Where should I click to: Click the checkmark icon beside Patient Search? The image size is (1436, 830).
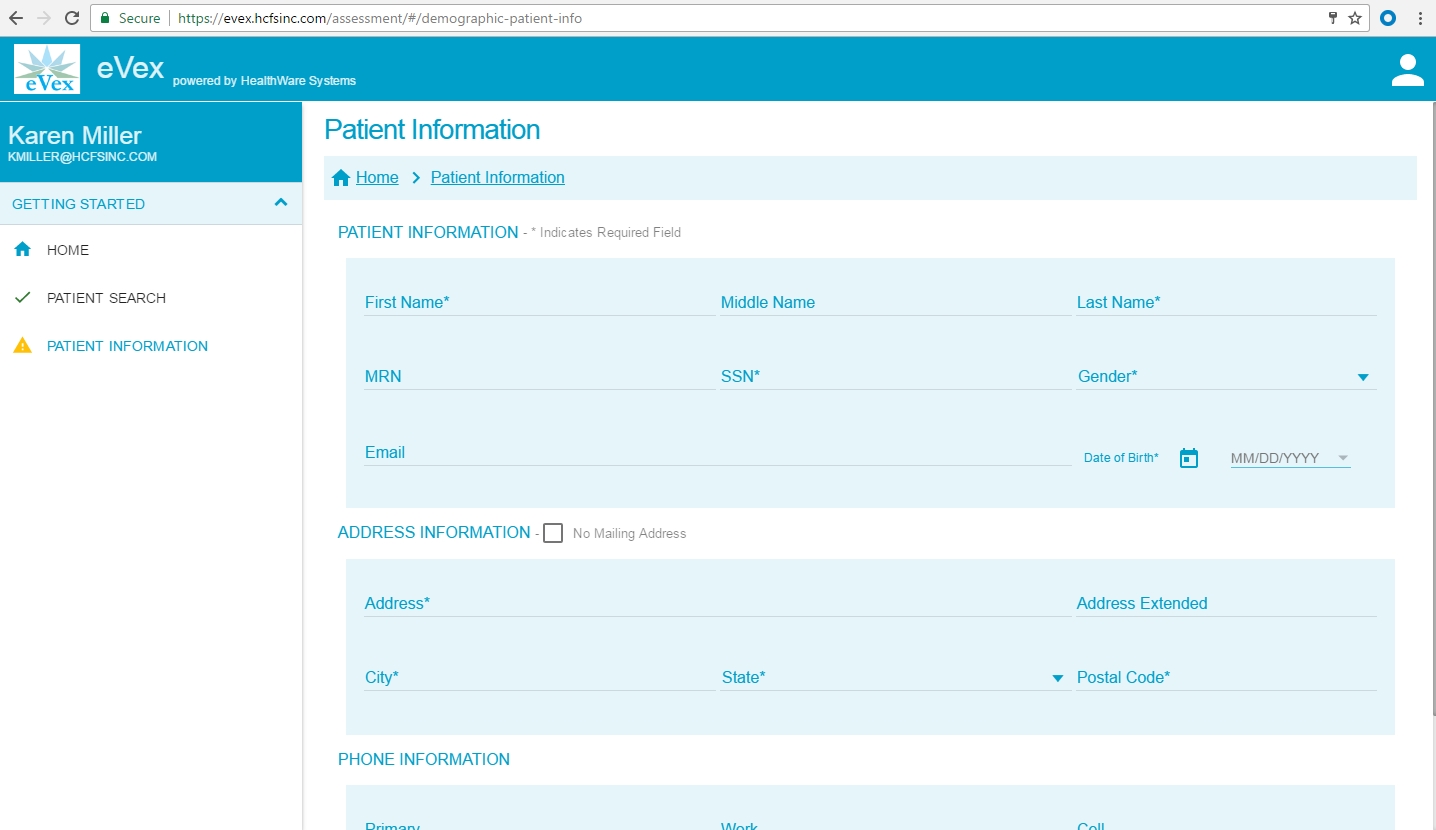[23, 298]
